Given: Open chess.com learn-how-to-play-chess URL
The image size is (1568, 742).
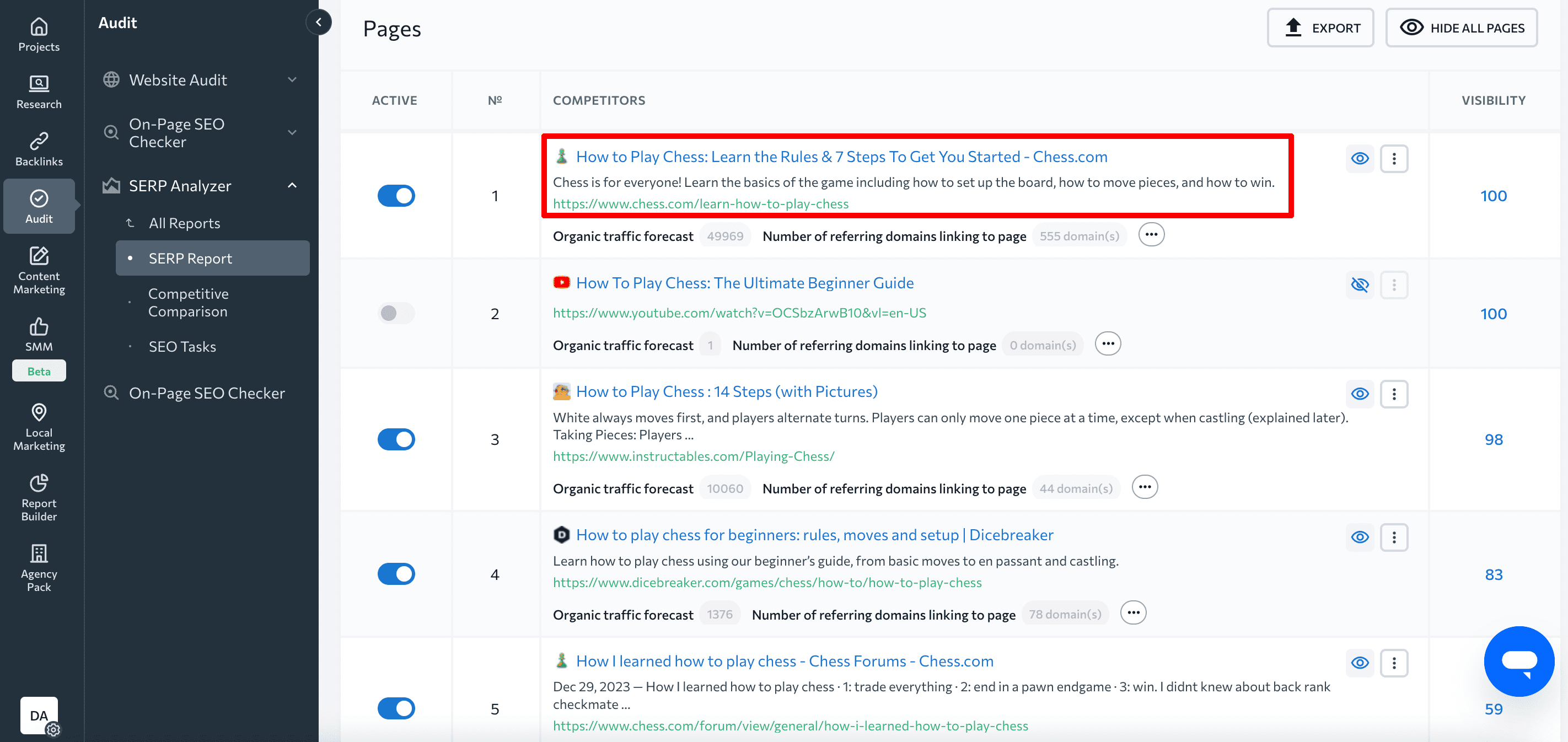Looking at the screenshot, I should pos(701,204).
